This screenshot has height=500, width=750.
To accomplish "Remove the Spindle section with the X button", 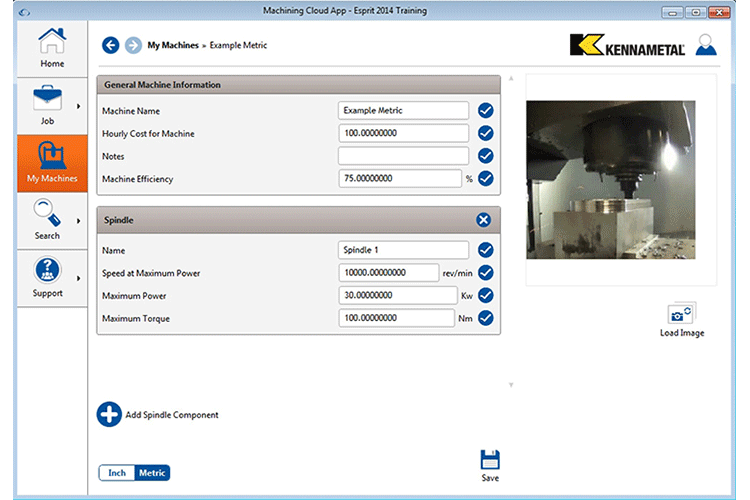I will (484, 220).
